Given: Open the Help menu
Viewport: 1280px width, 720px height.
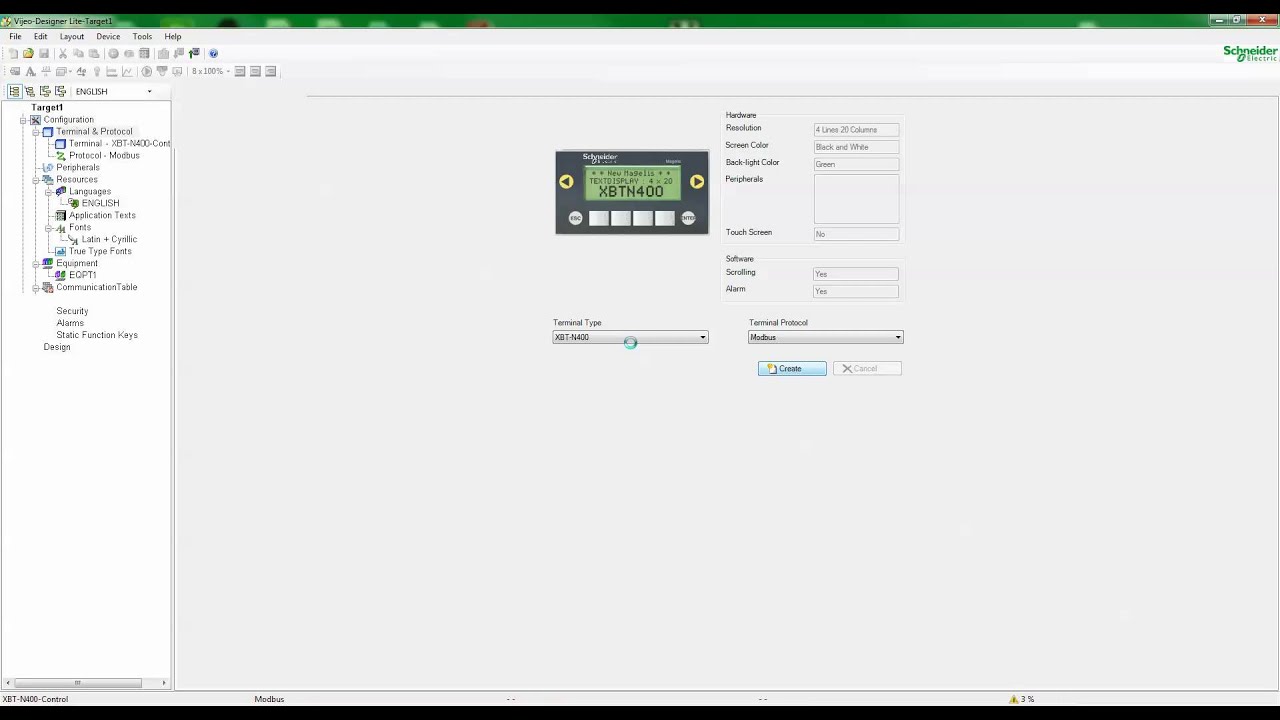Looking at the screenshot, I should [x=173, y=36].
